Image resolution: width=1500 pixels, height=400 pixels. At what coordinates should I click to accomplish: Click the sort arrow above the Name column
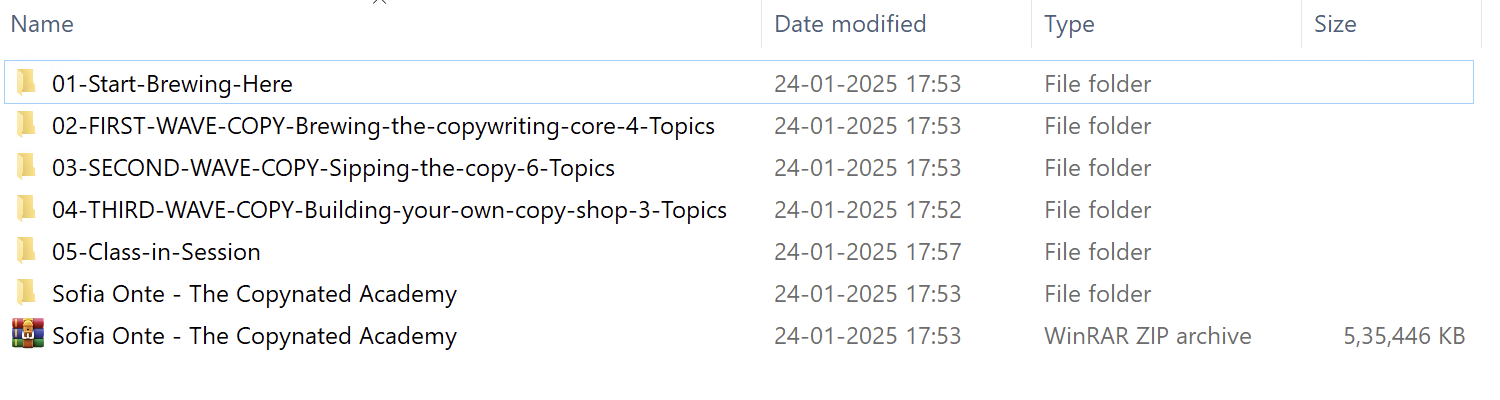(380, 3)
